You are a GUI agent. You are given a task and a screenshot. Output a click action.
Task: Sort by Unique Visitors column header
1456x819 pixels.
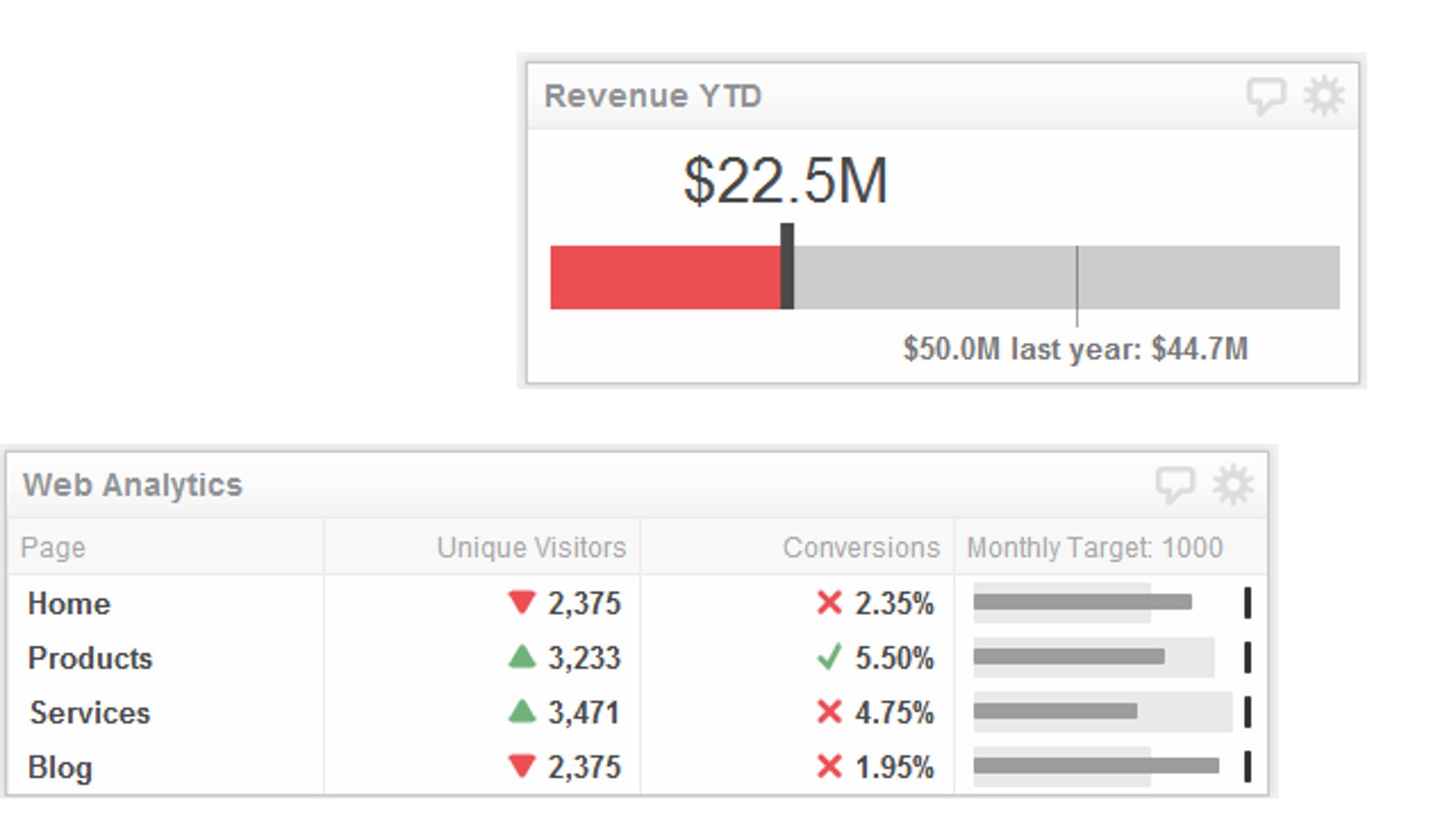pyautogui.click(x=531, y=548)
